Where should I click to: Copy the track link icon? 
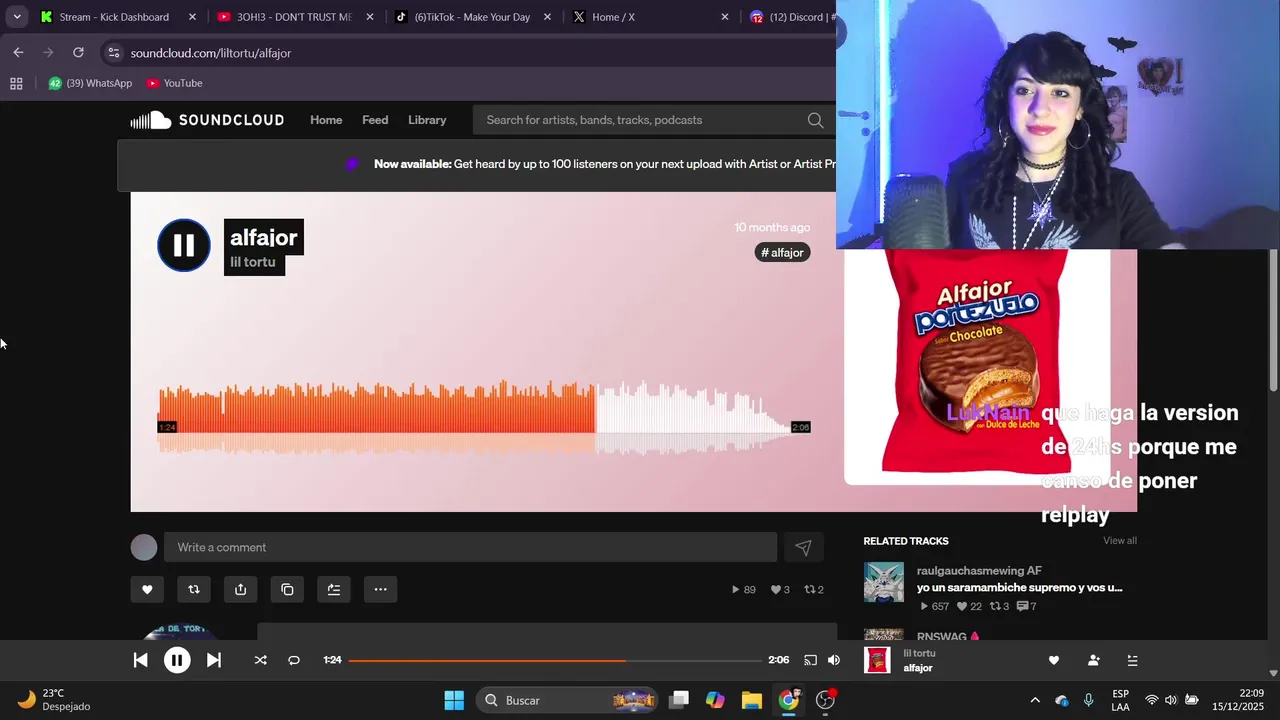[x=287, y=590]
